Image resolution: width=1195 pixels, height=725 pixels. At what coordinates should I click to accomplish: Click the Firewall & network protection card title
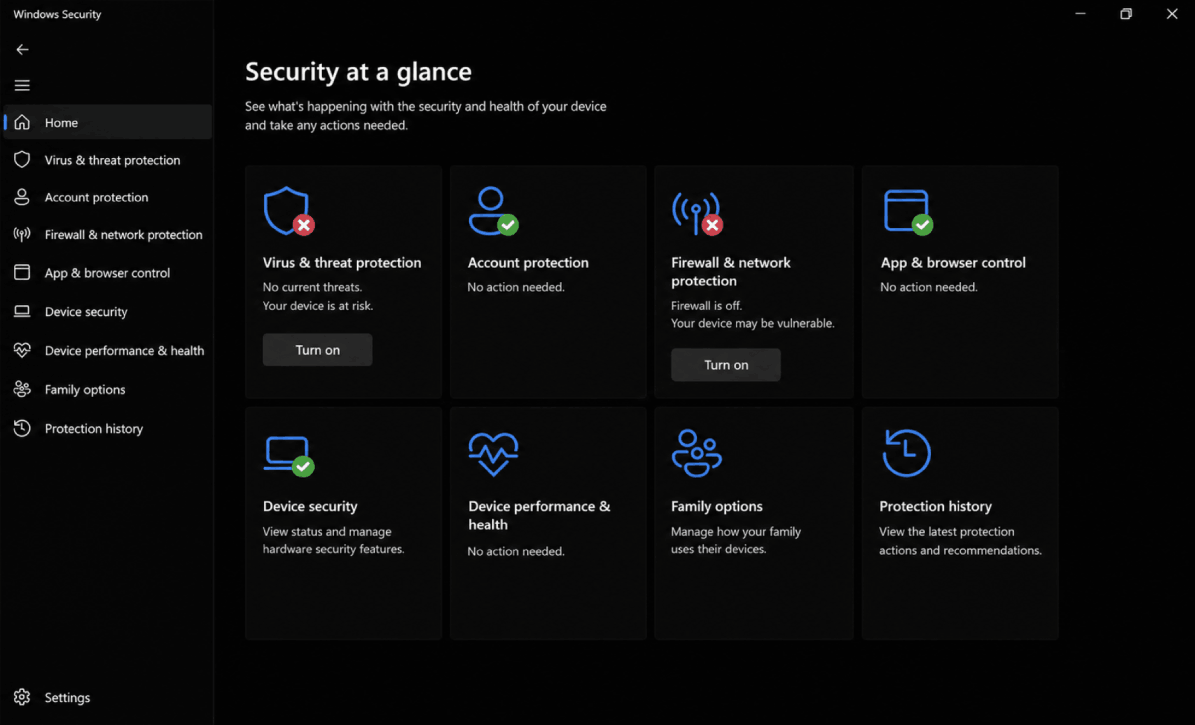point(730,271)
